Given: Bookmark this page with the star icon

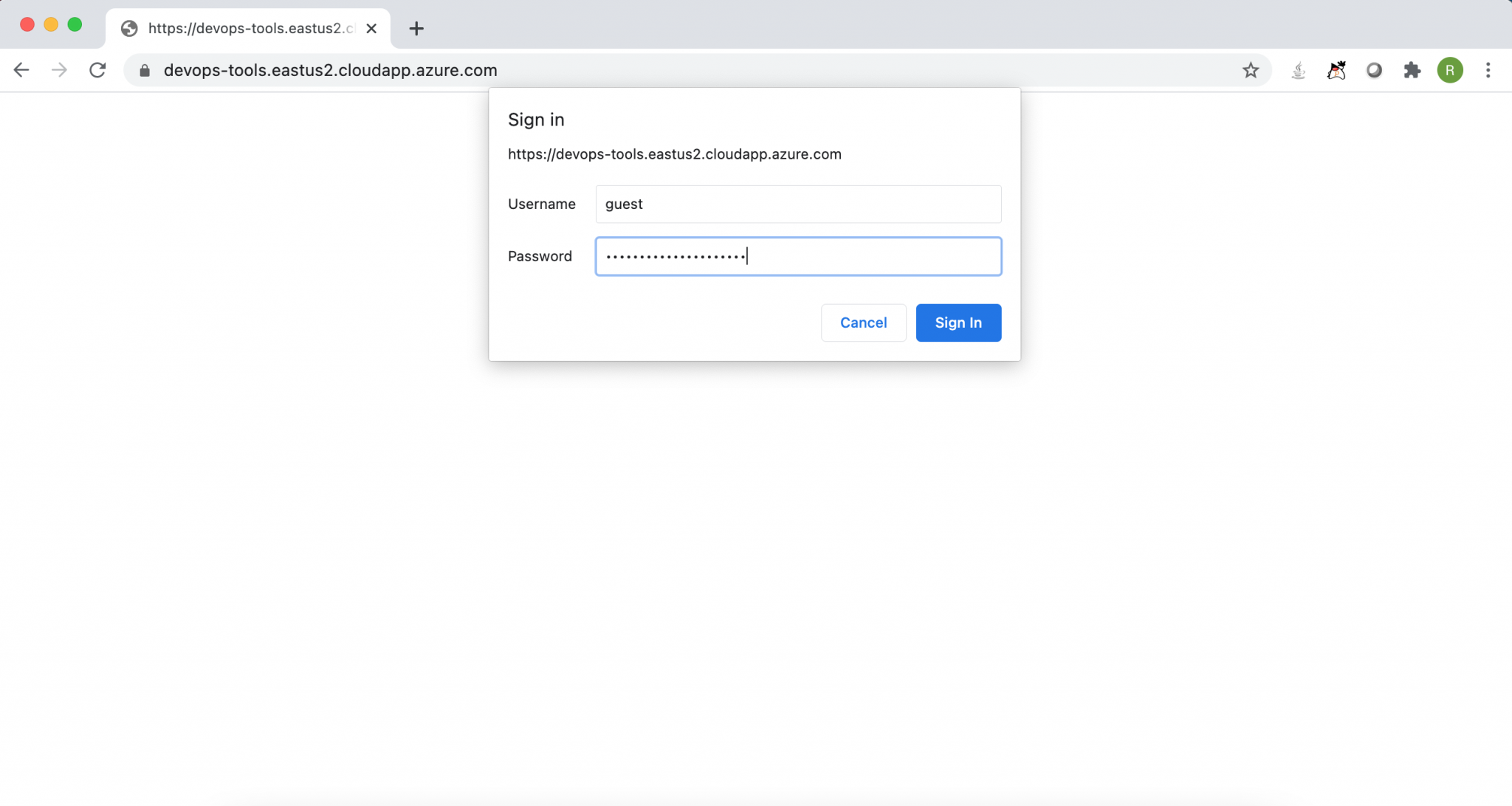Looking at the screenshot, I should (x=1251, y=70).
